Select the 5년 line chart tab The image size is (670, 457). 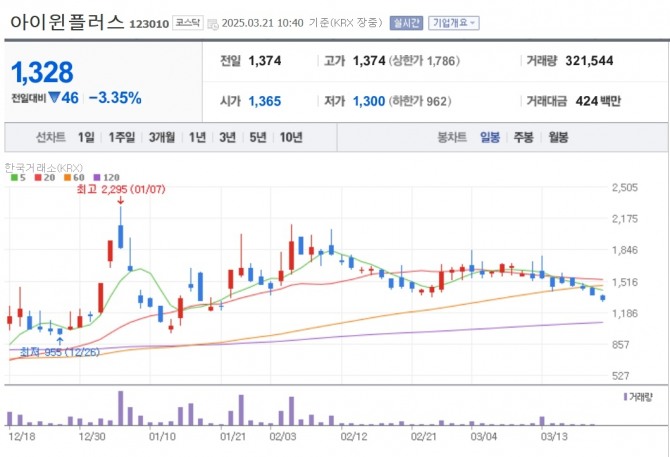(x=258, y=138)
